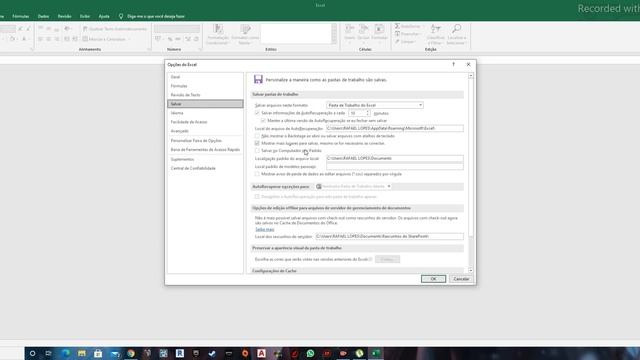Open the save file format dropdown
This screenshot has width=640, height=360.
pyautogui.click(x=375, y=105)
